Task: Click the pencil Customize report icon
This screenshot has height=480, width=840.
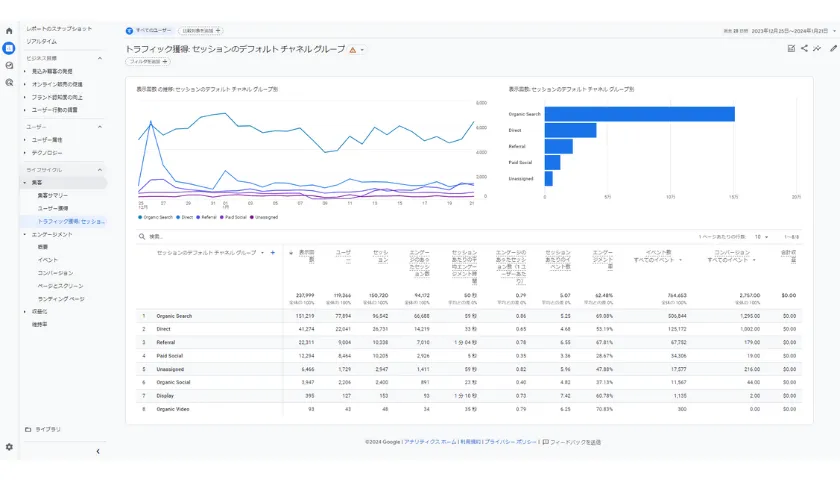Action: pos(833,48)
